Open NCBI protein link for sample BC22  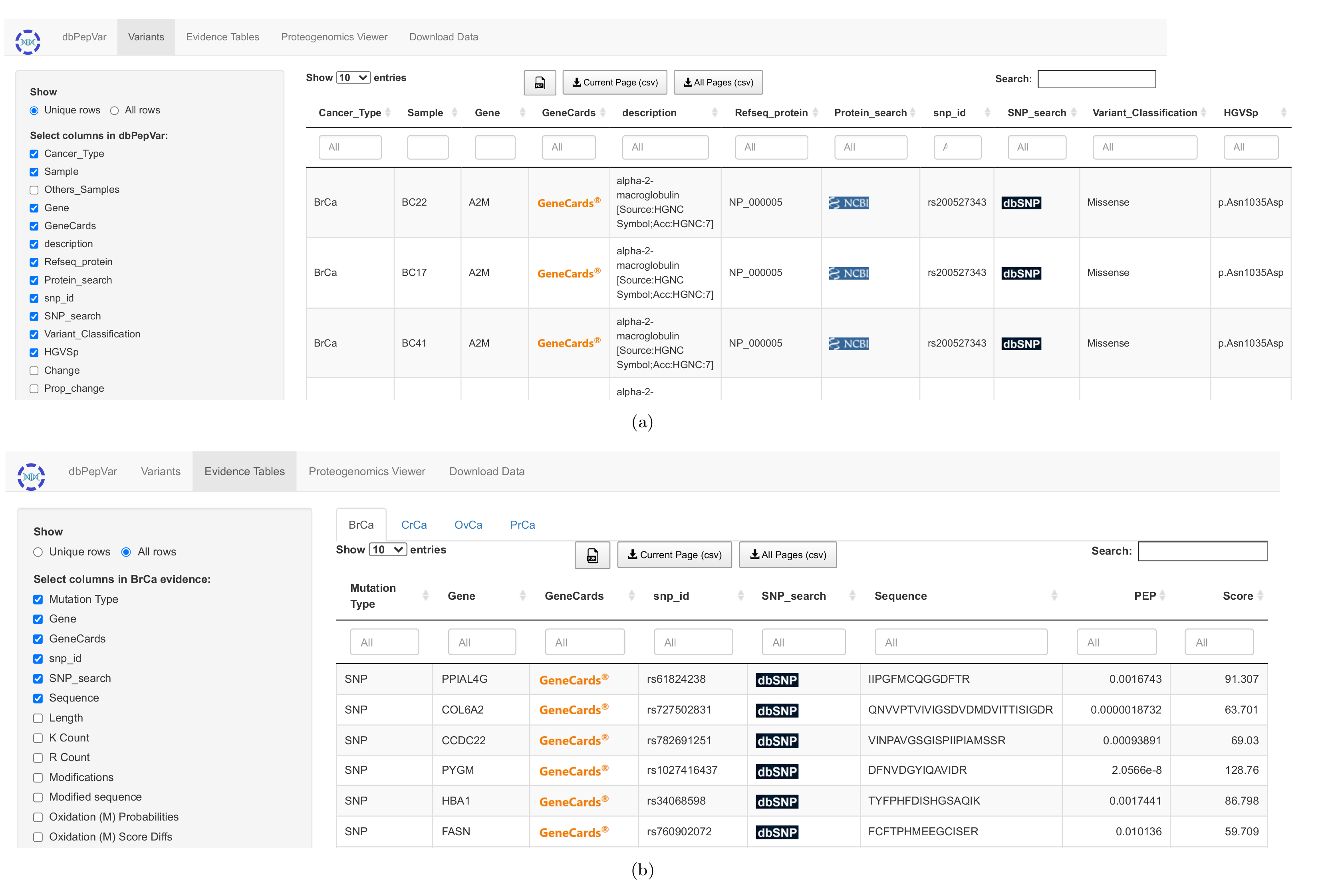849,203
